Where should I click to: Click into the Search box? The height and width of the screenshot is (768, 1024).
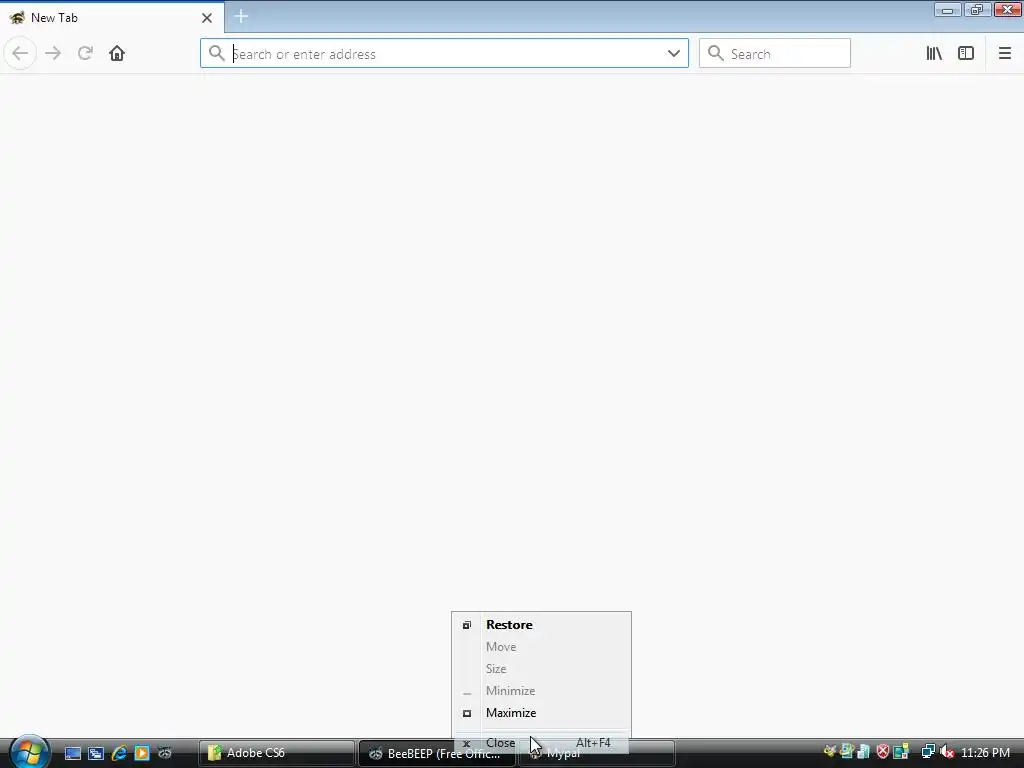click(775, 54)
